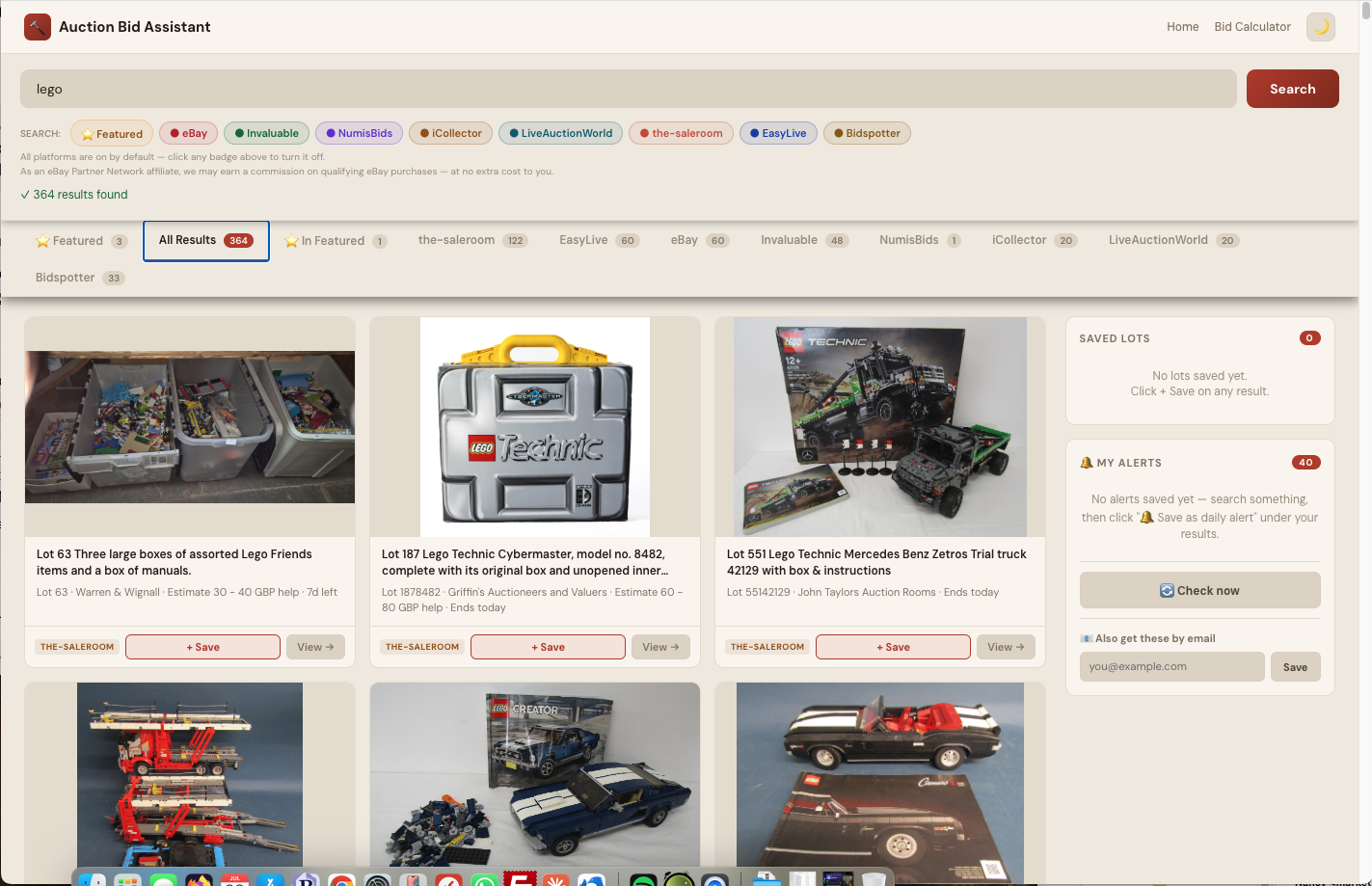The width and height of the screenshot is (1372, 886).
Task: Toggle the NumisBids platform badge
Action: pyautogui.click(x=359, y=133)
